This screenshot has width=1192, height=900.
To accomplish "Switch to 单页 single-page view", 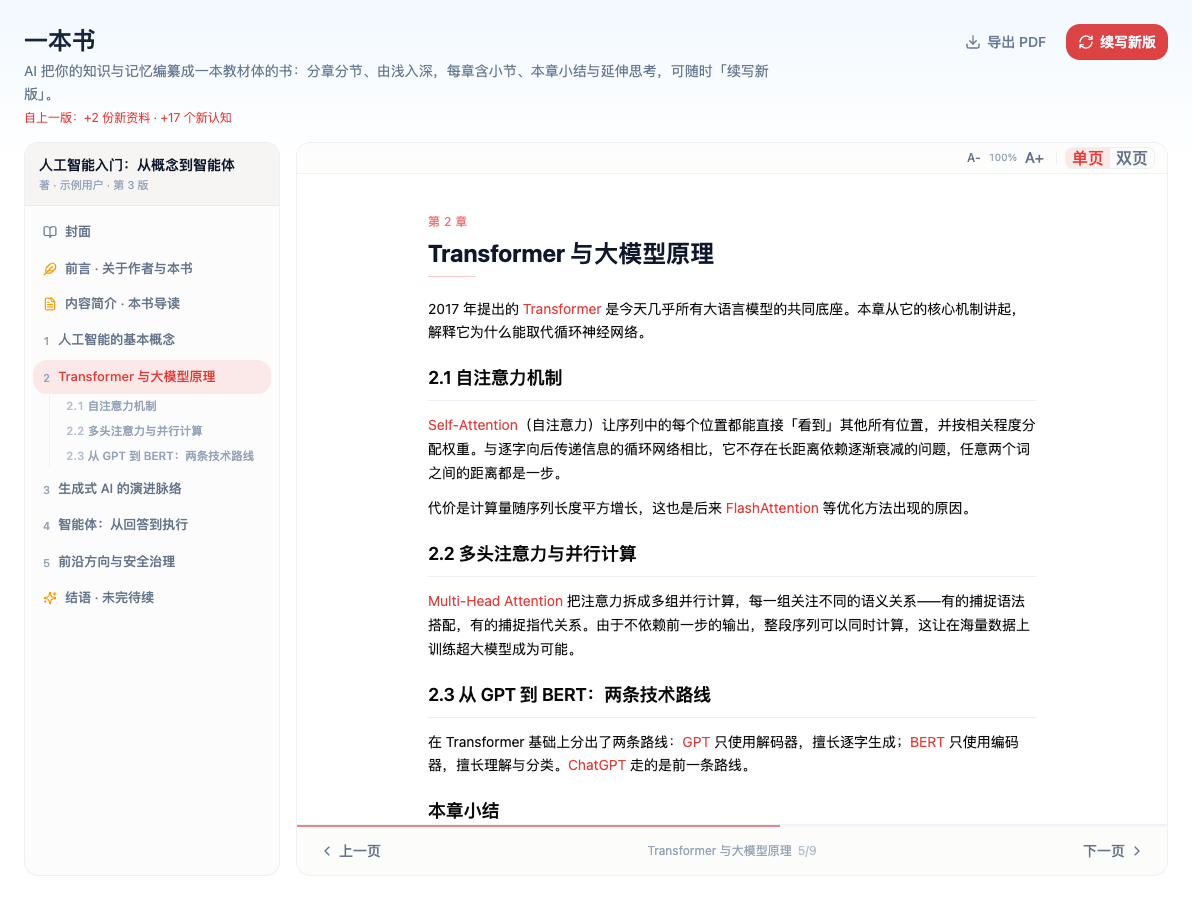I will (x=1087, y=158).
